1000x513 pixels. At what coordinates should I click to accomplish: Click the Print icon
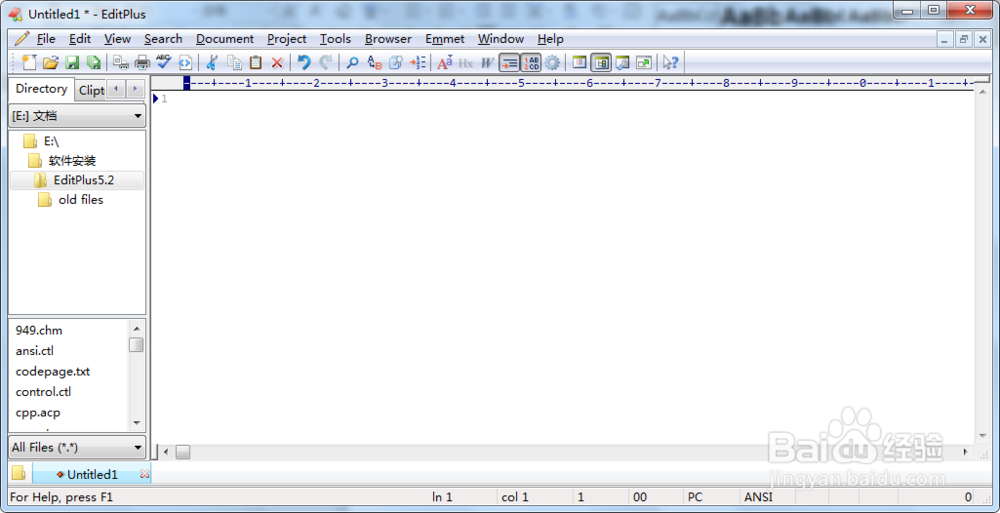tap(142, 63)
